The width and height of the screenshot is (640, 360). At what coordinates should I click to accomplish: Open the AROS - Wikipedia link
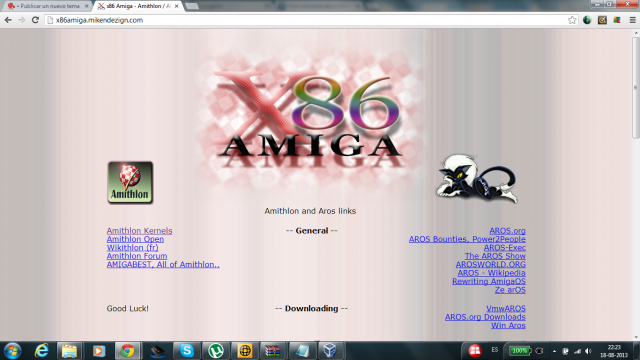[491, 273]
